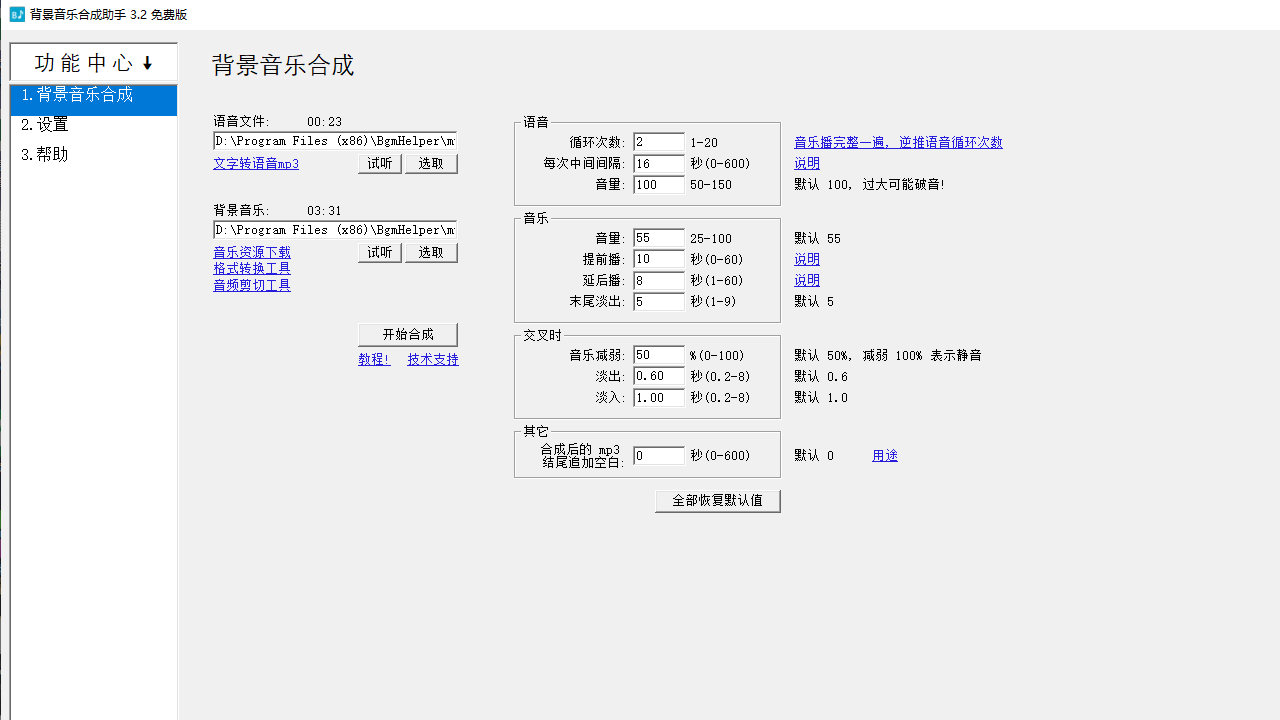1280x720 pixels.
Task: Click the 音乐 音量 input showing 55
Action: (659, 238)
